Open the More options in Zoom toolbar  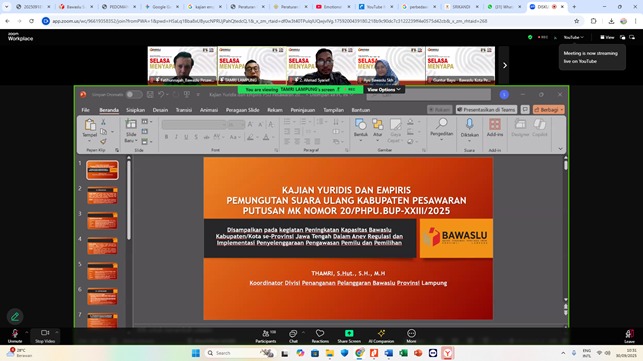(x=411, y=336)
